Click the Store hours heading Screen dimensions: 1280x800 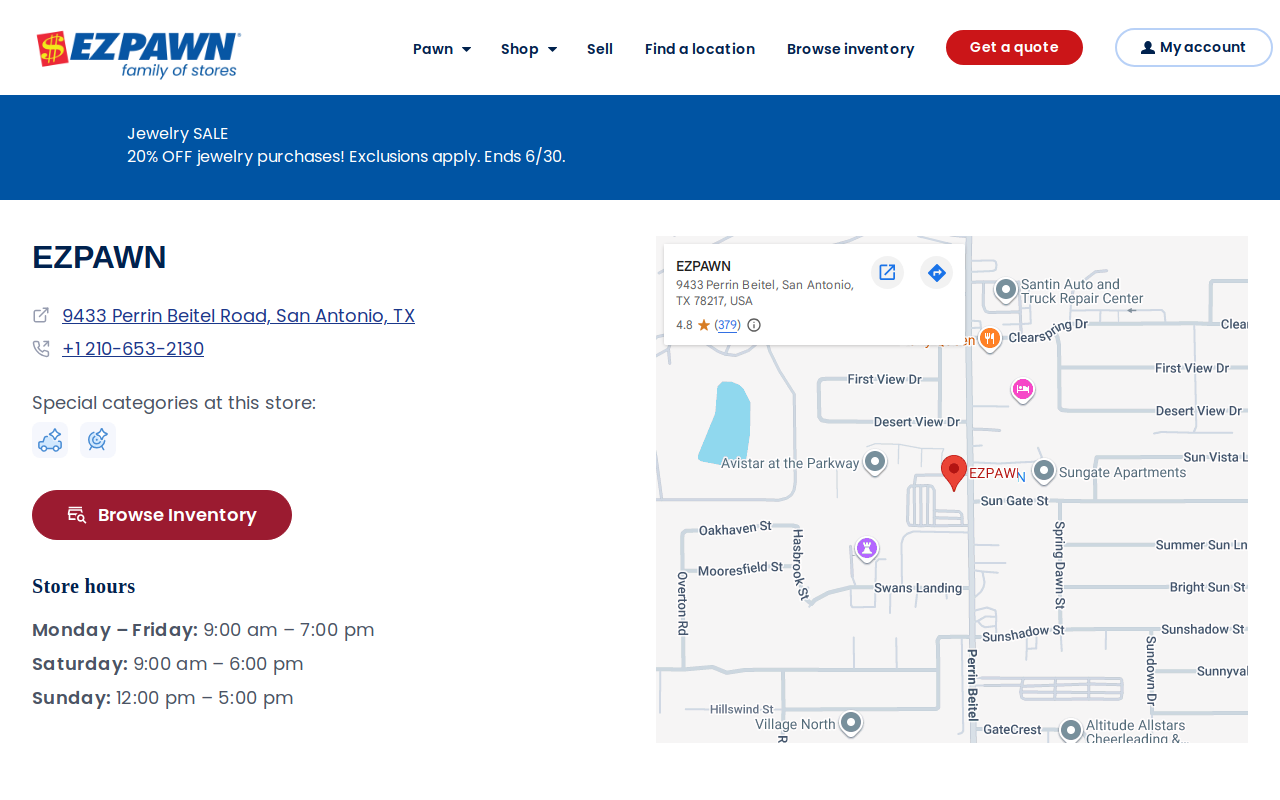click(84, 586)
